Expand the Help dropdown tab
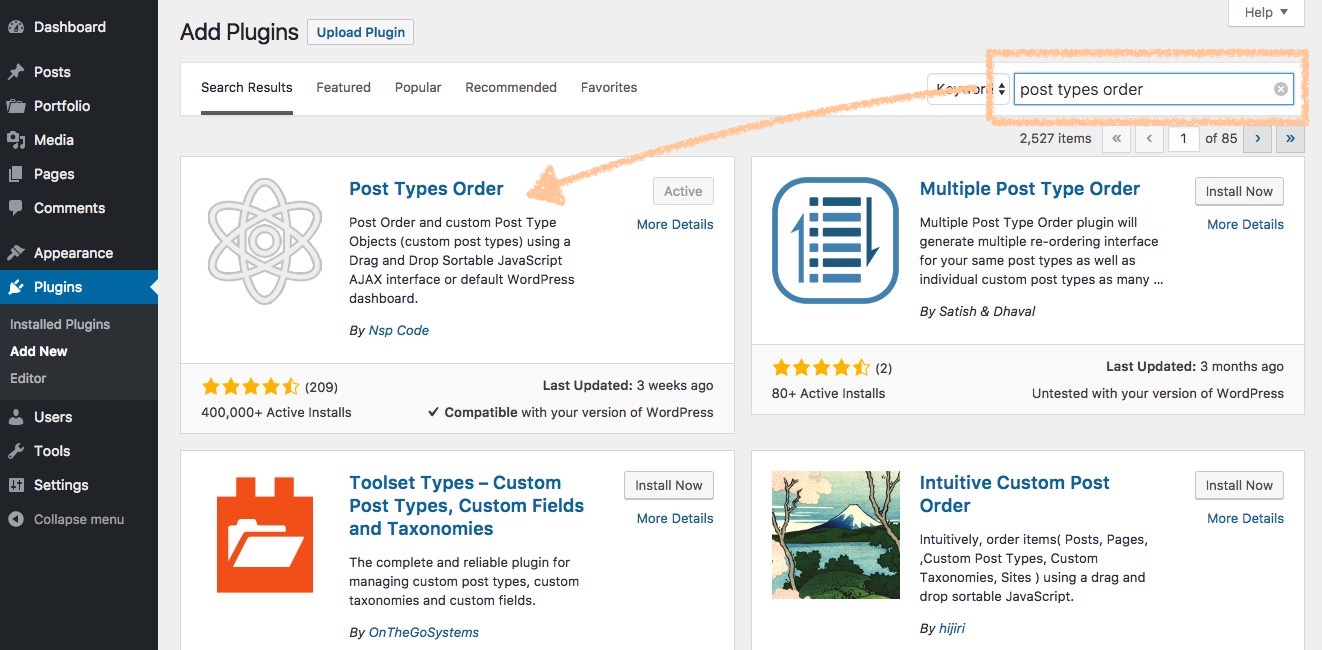Viewport: 1322px width, 650px height. point(1266,12)
